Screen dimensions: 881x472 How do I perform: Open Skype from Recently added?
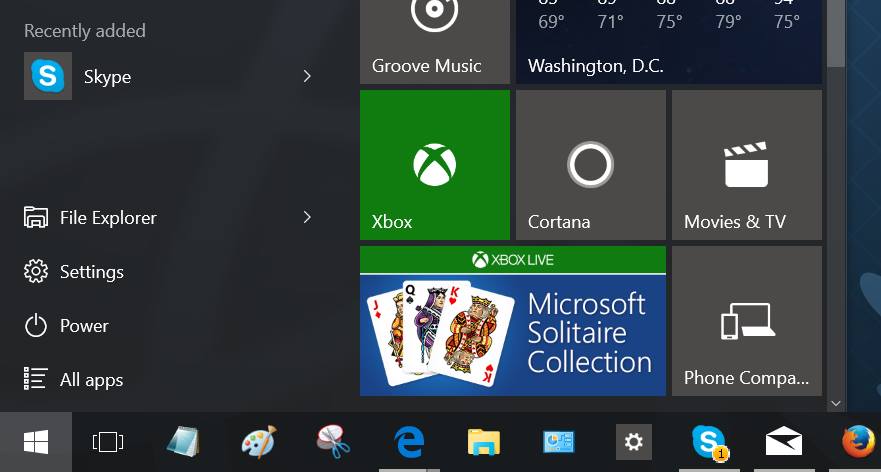click(169, 76)
